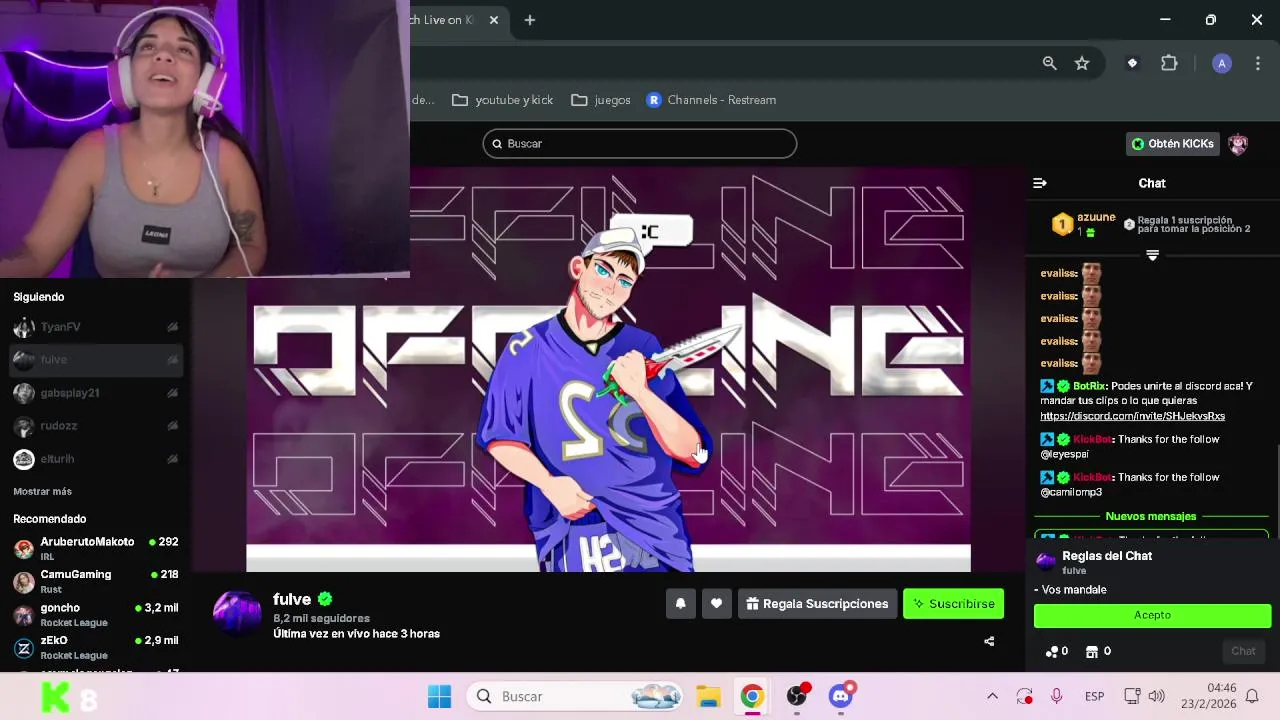
Task: Accept chat rules with the Acepto button
Action: 1152,615
